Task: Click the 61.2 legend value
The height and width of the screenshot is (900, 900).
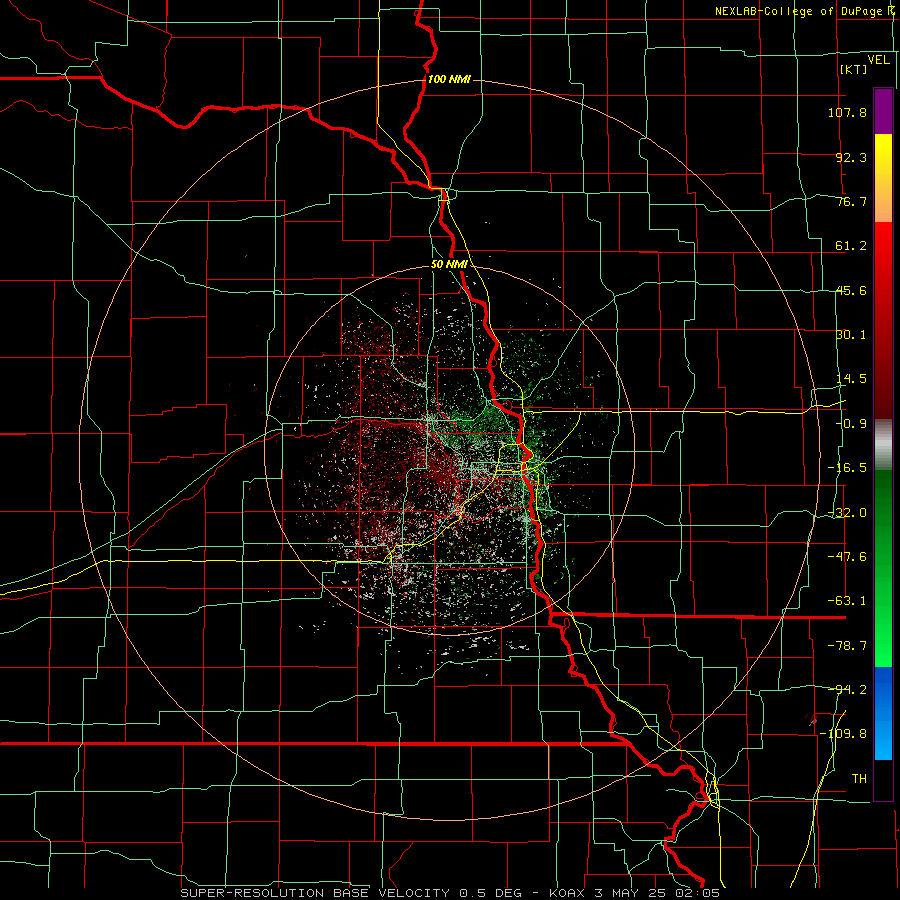Action: click(x=851, y=246)
